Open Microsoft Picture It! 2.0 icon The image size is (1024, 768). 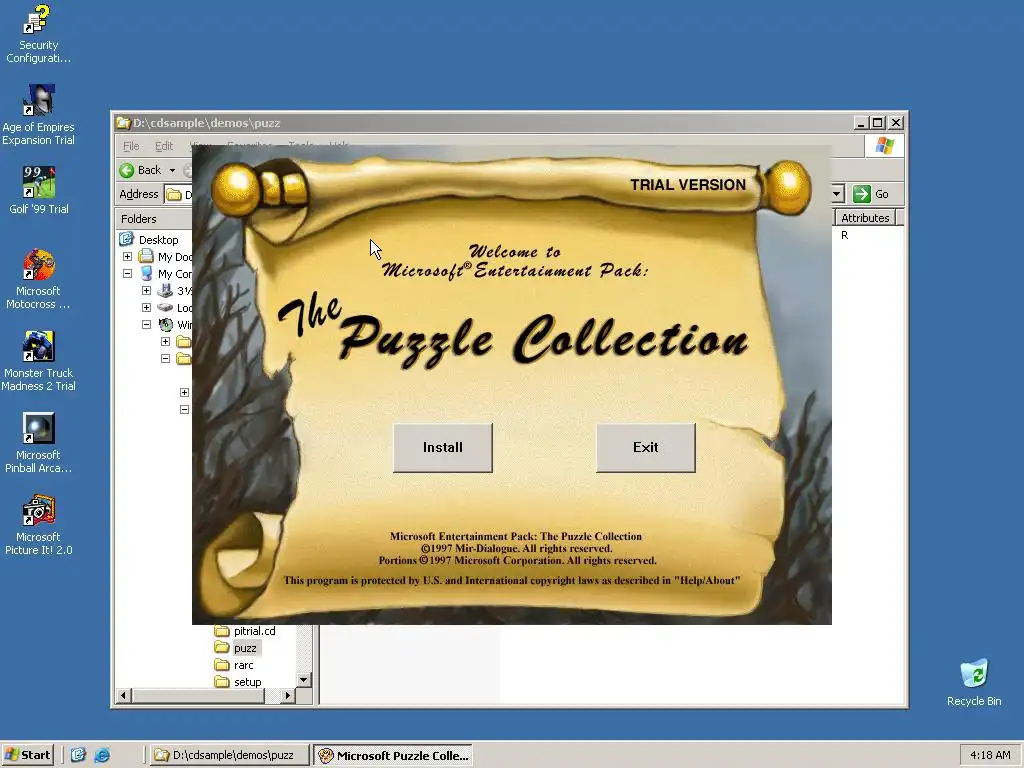pyautogui.click(x=39, y=525)
